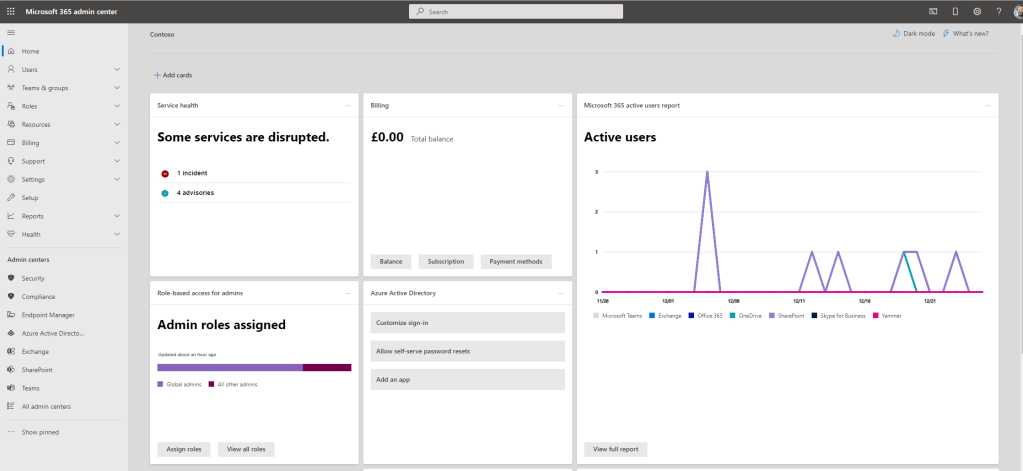Click the Search box in header
1023x471 pixels.
[516, 11]
